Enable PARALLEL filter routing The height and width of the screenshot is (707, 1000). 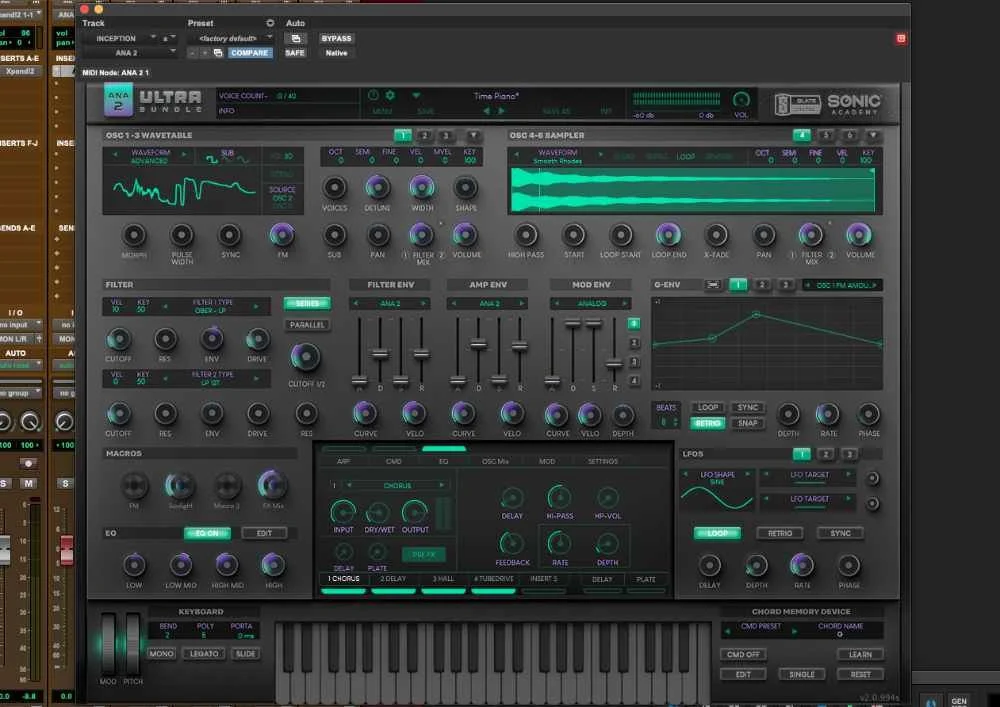coord(307,325)
